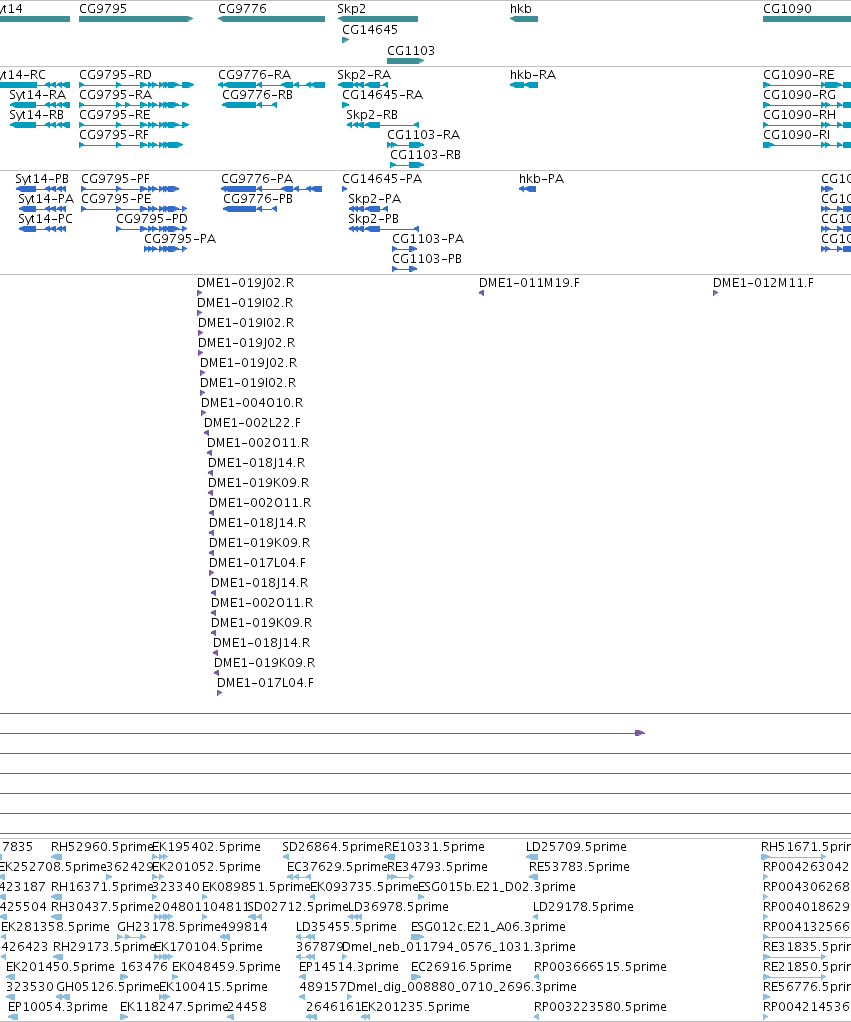Open protein CG1103-PB
The image size is (851, 1022).
coord(427,258)
